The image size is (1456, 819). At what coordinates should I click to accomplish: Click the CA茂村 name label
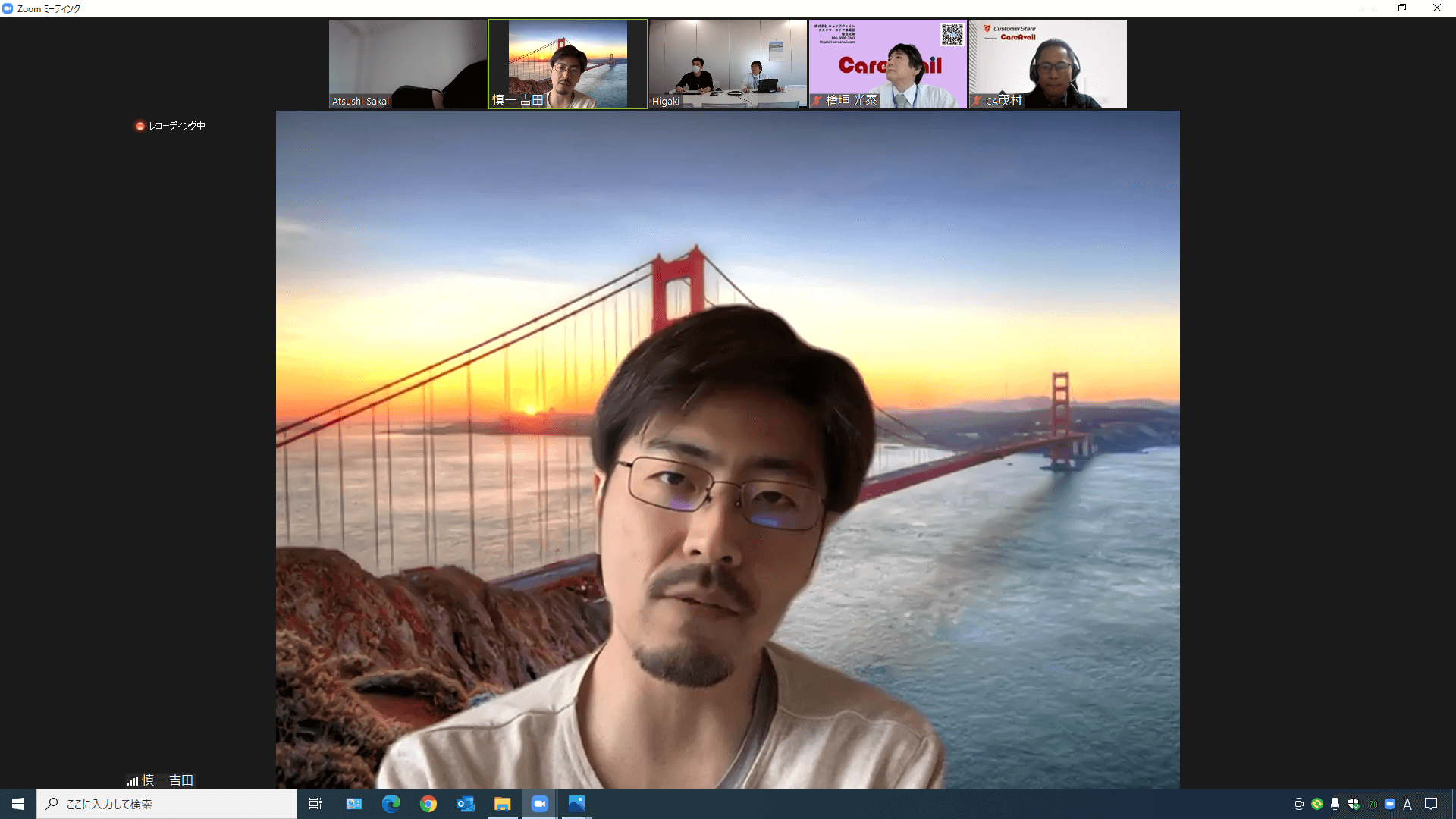click(1004, 101)
